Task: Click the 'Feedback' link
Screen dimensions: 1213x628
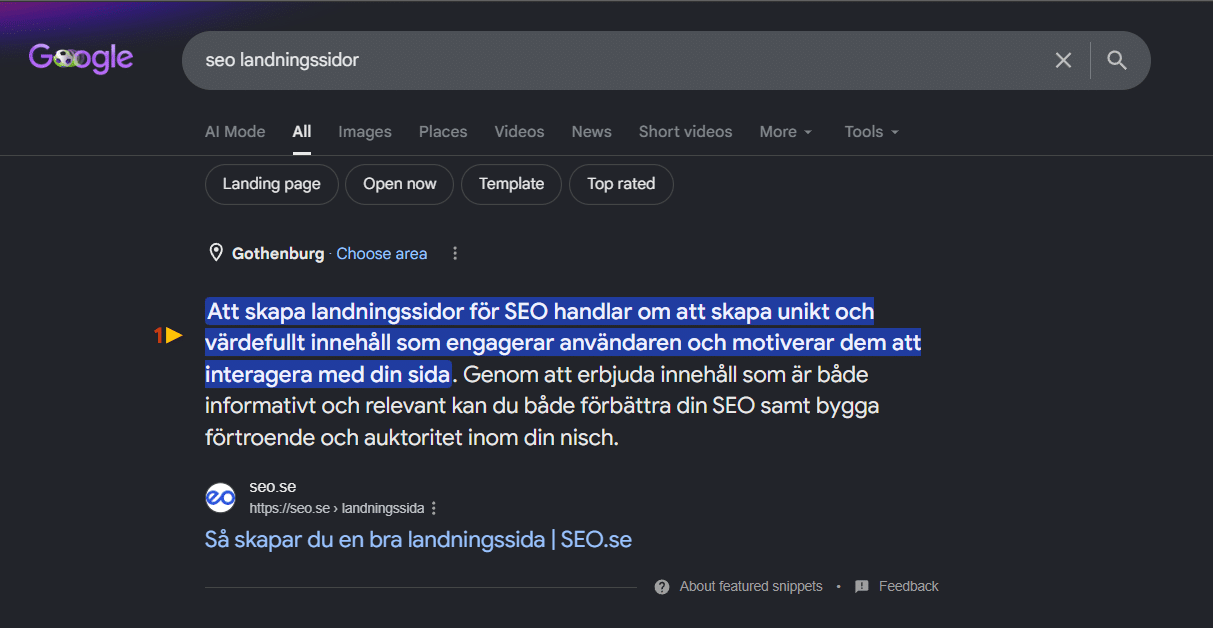Action: pyautogui.click(x=909, y=587)
